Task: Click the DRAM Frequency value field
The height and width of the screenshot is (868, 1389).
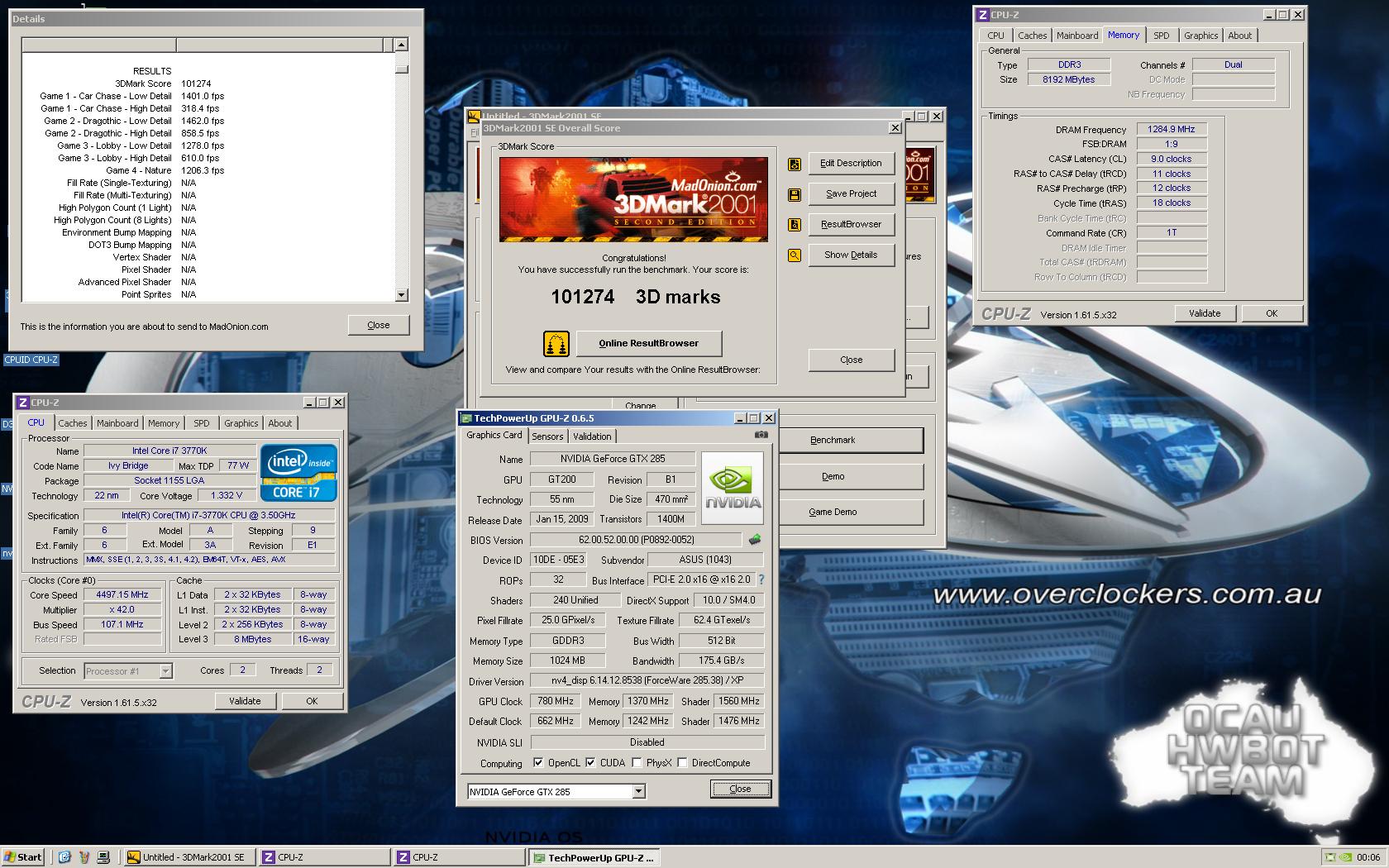Action: (1172, 129)
